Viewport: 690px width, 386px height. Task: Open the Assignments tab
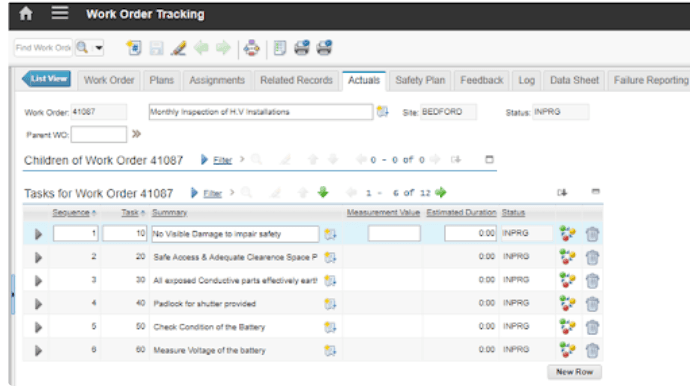pyautogui.click(x=217, y=81)
